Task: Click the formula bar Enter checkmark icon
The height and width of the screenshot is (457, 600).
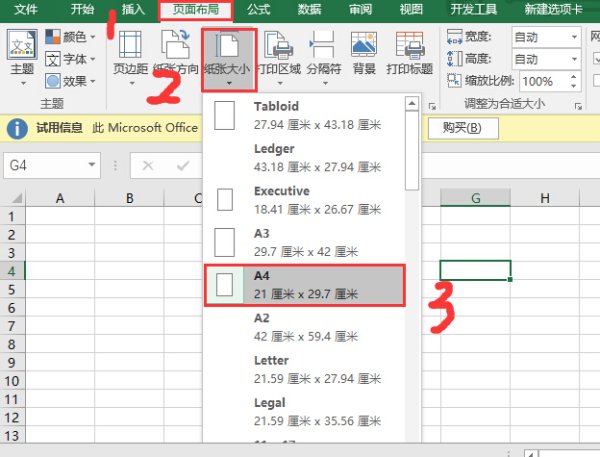Action: (x=183, y=166)
